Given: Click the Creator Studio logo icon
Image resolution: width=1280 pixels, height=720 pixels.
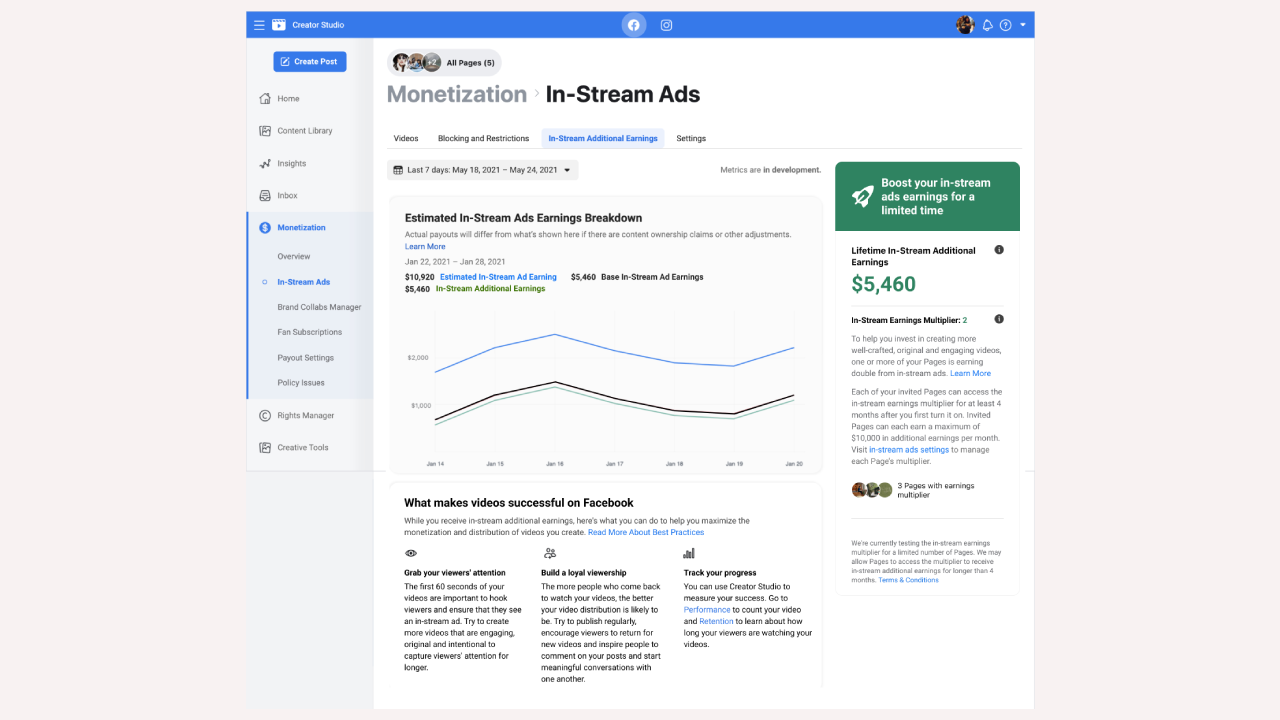Looking at the screenshot, I should 279,25.
